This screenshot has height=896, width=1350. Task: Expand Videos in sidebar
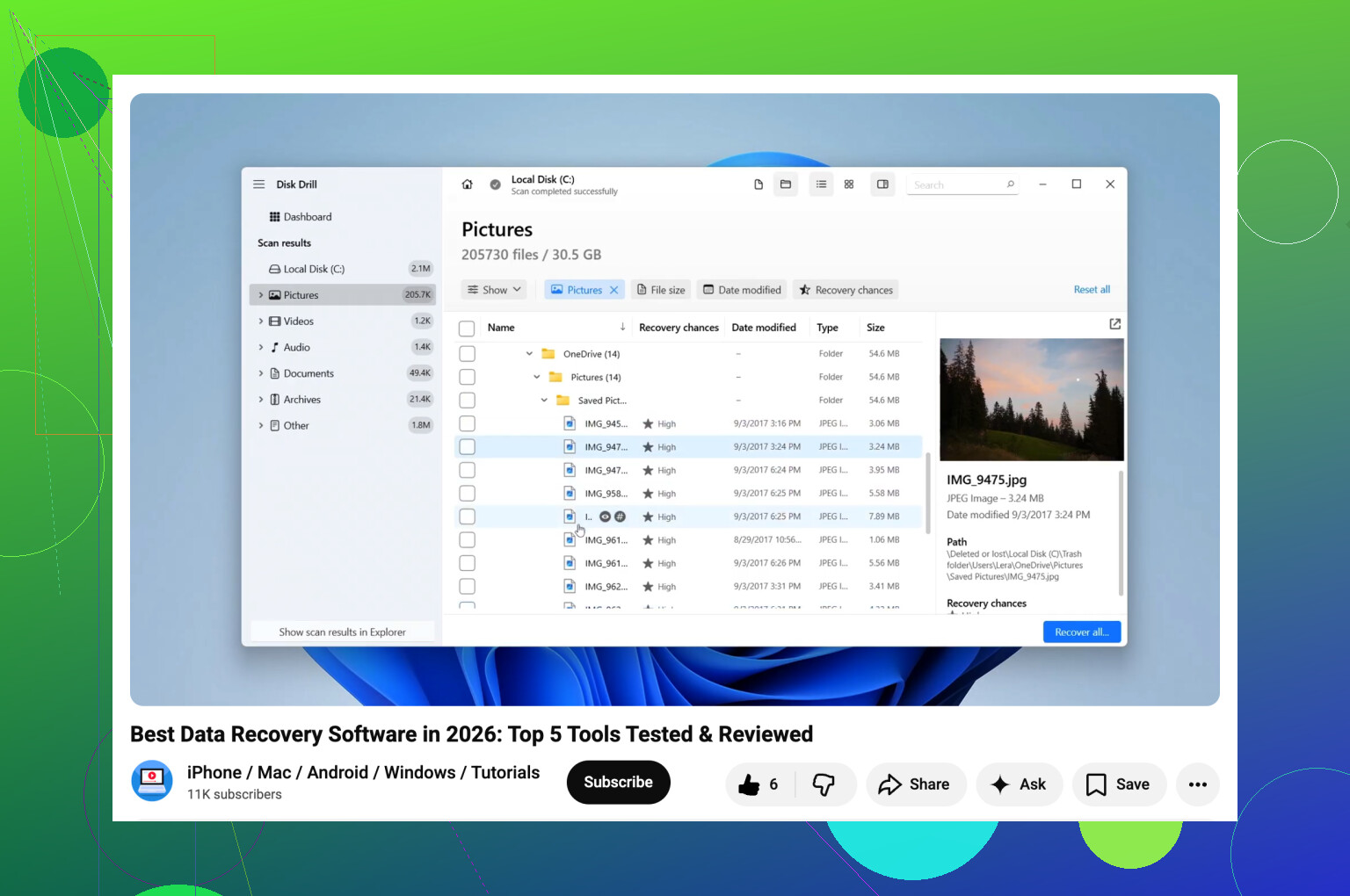[x=261, y=322]
